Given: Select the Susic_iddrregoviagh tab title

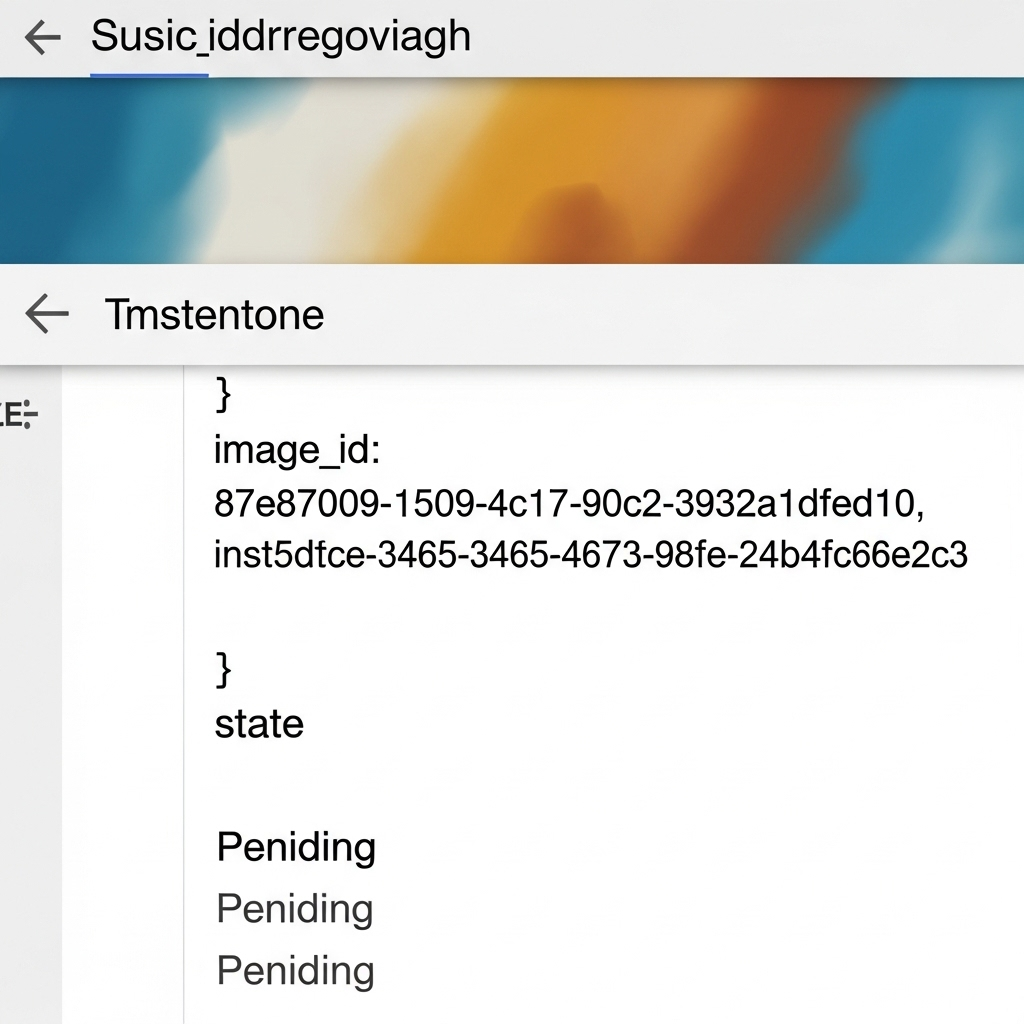Looking at the screenshot, I should click(x=280, y=36).
